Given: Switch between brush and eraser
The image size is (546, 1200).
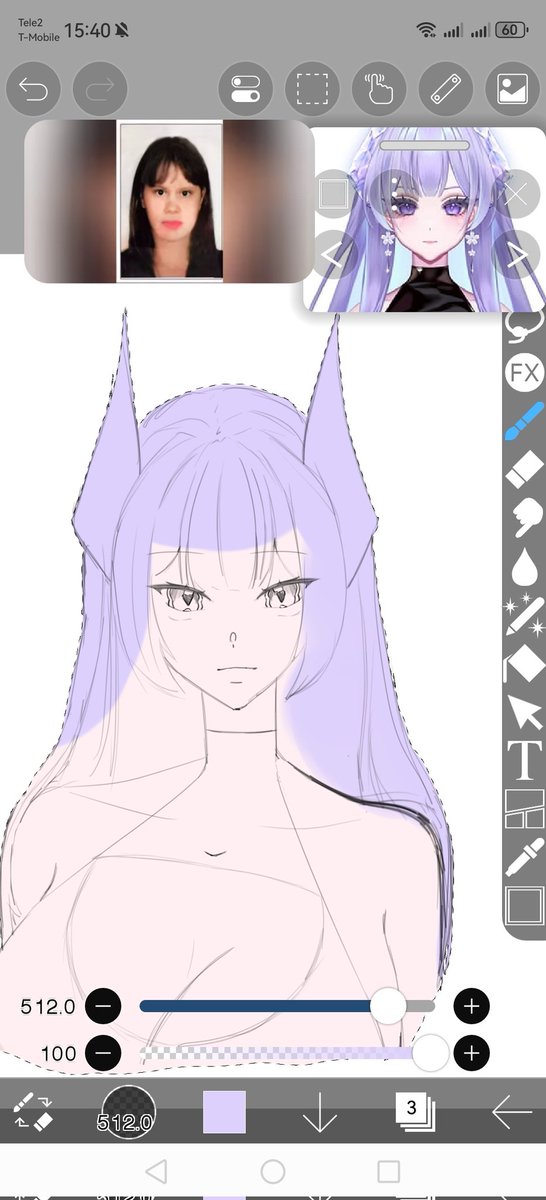Looking at the screenshot, I should tap(33, 1111).
